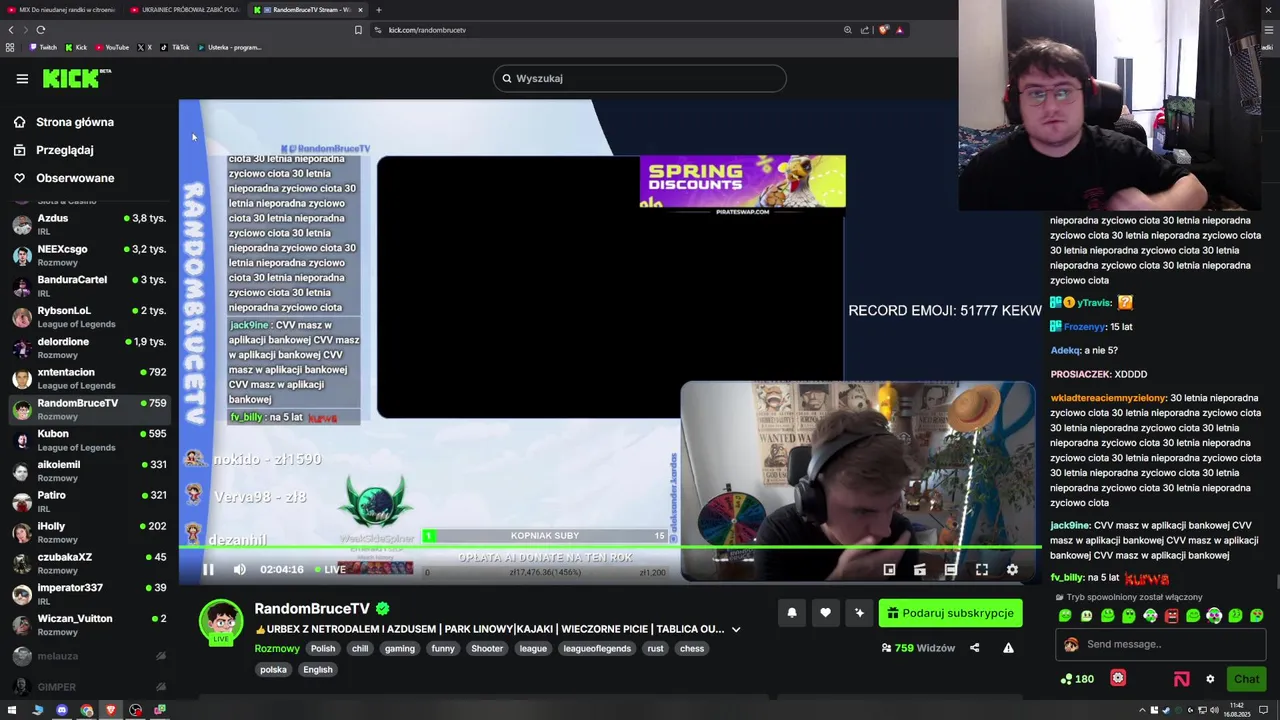Click the chess tag
Image resolution: width=1280 pixels, height=720 pixels.
pos(692,648)
